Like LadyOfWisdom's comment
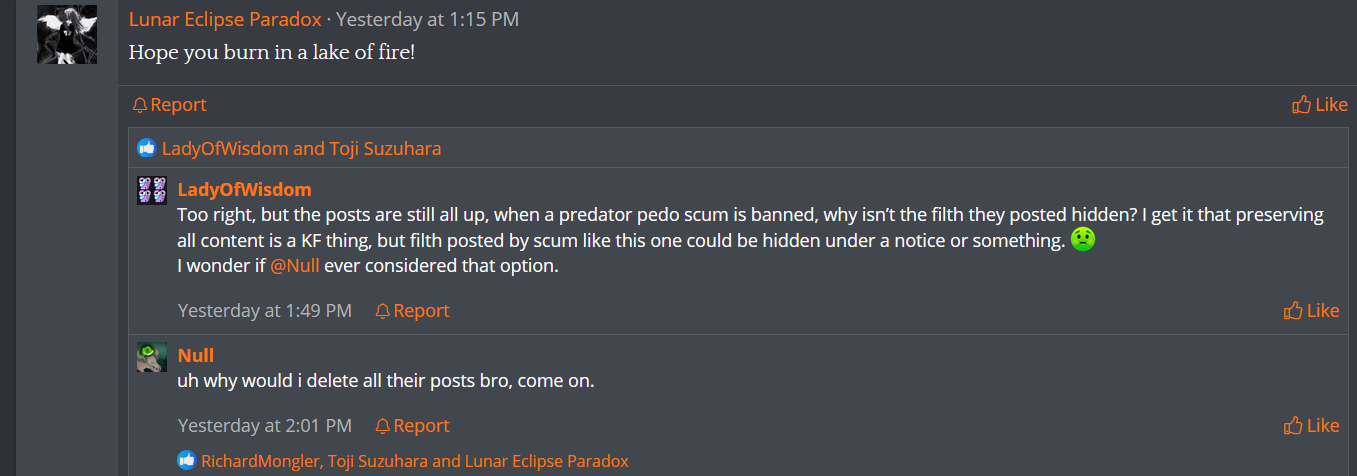The width and height of the screenshot is (1357, 476). (1311, 311)
